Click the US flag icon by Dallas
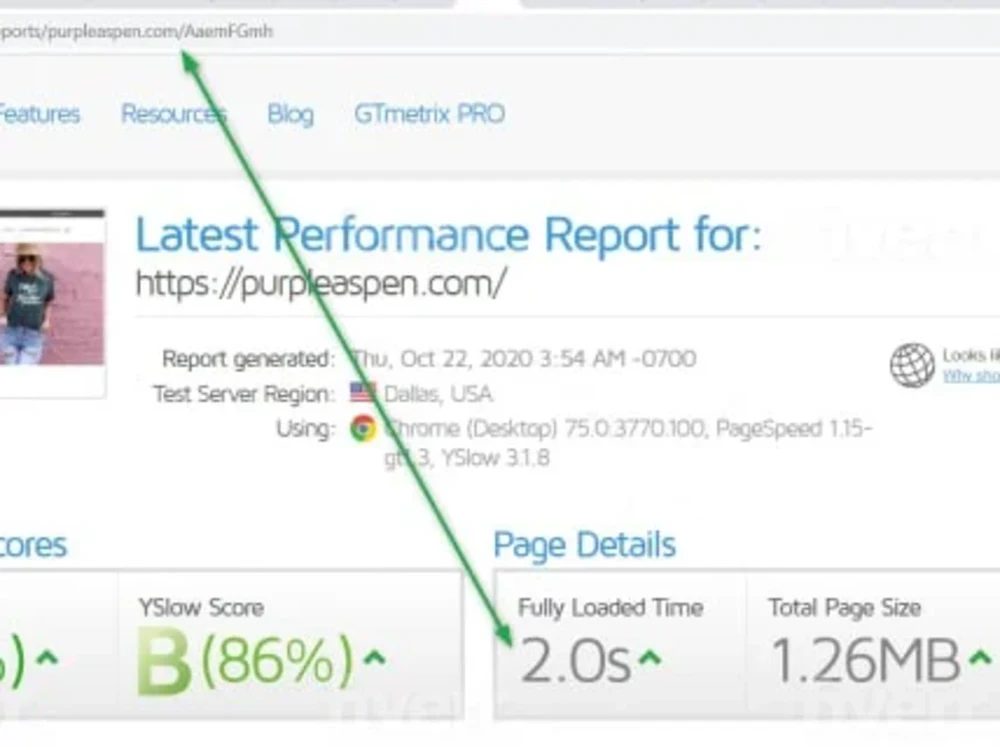1000x750 pixels. pos(363,393)
